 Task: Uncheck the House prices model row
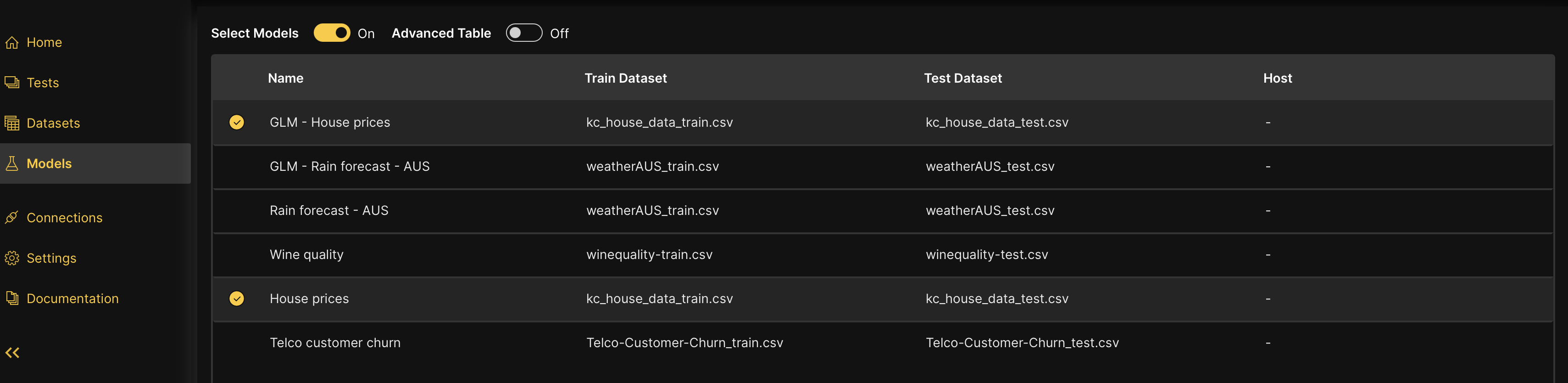pyautogui.click(x=237, y=299)
